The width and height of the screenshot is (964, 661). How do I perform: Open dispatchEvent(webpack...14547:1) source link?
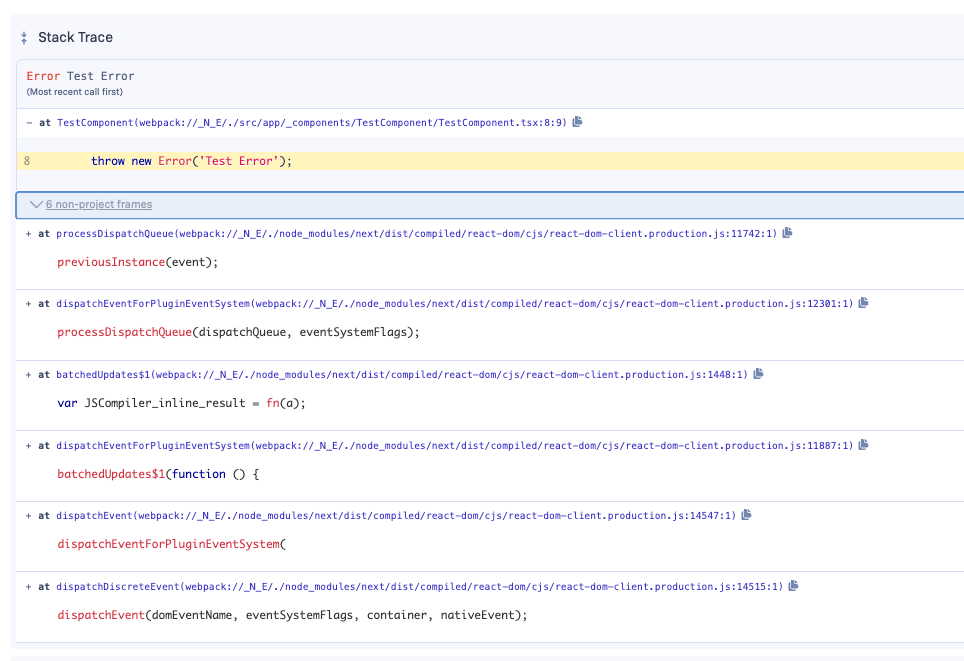[x=397, y=515]
